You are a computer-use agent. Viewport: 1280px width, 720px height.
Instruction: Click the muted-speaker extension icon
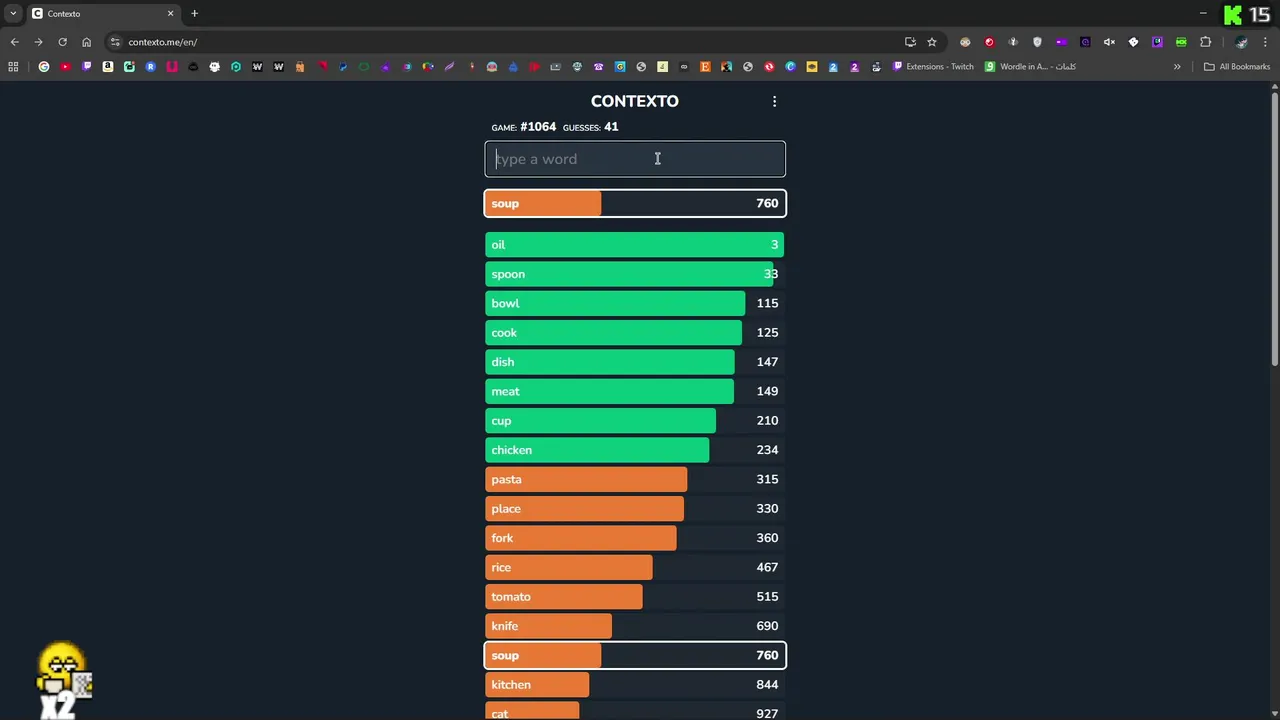1109,42
